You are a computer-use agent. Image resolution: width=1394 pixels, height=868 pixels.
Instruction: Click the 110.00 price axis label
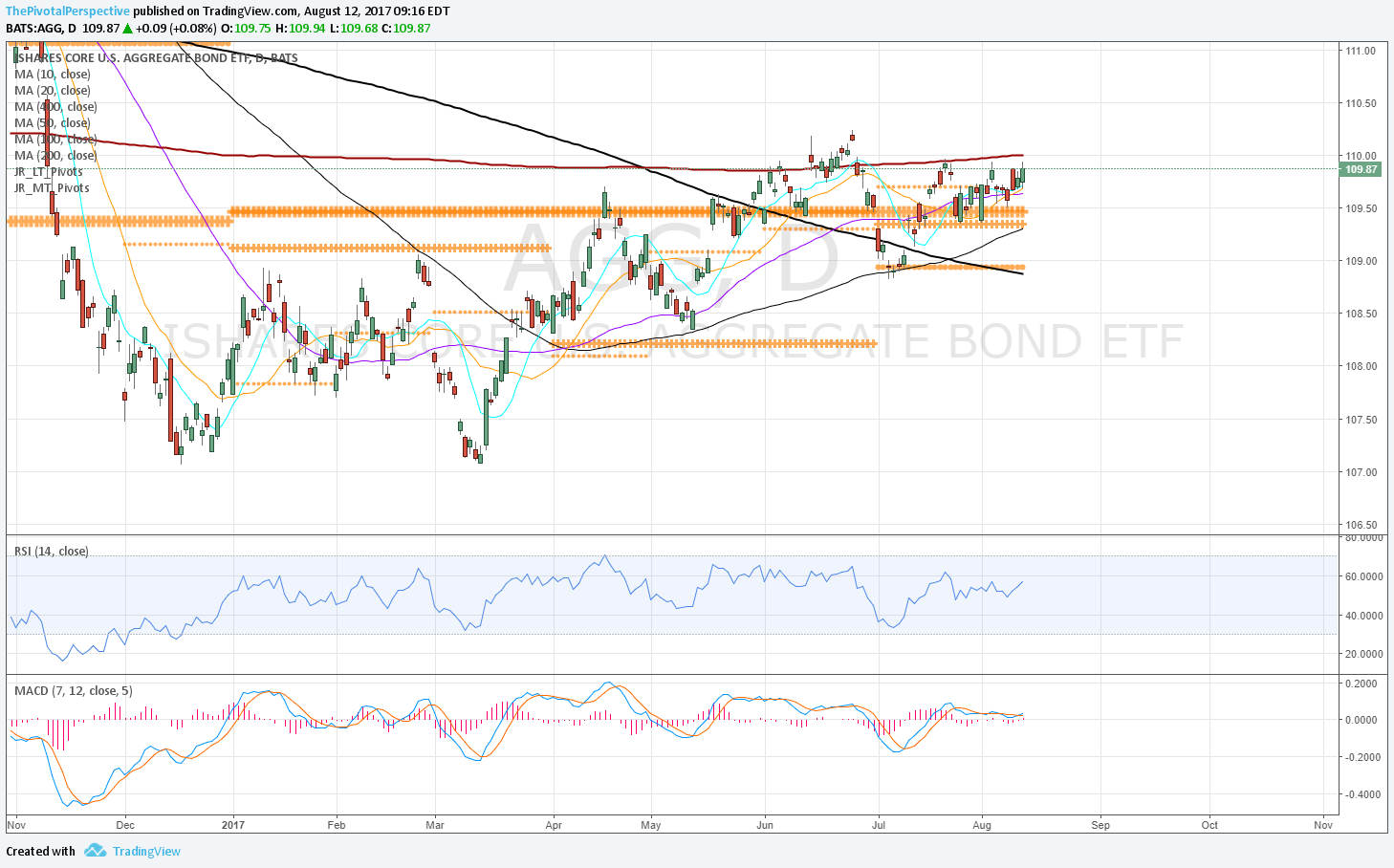(x=1361, y=156)
